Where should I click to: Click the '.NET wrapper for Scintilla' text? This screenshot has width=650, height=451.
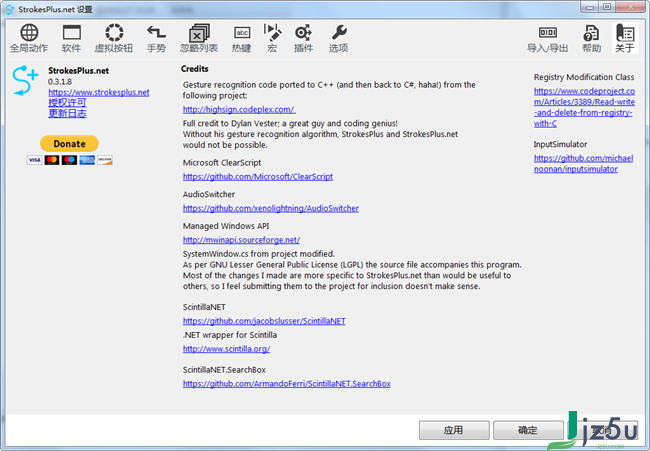(x=230, y=335)
